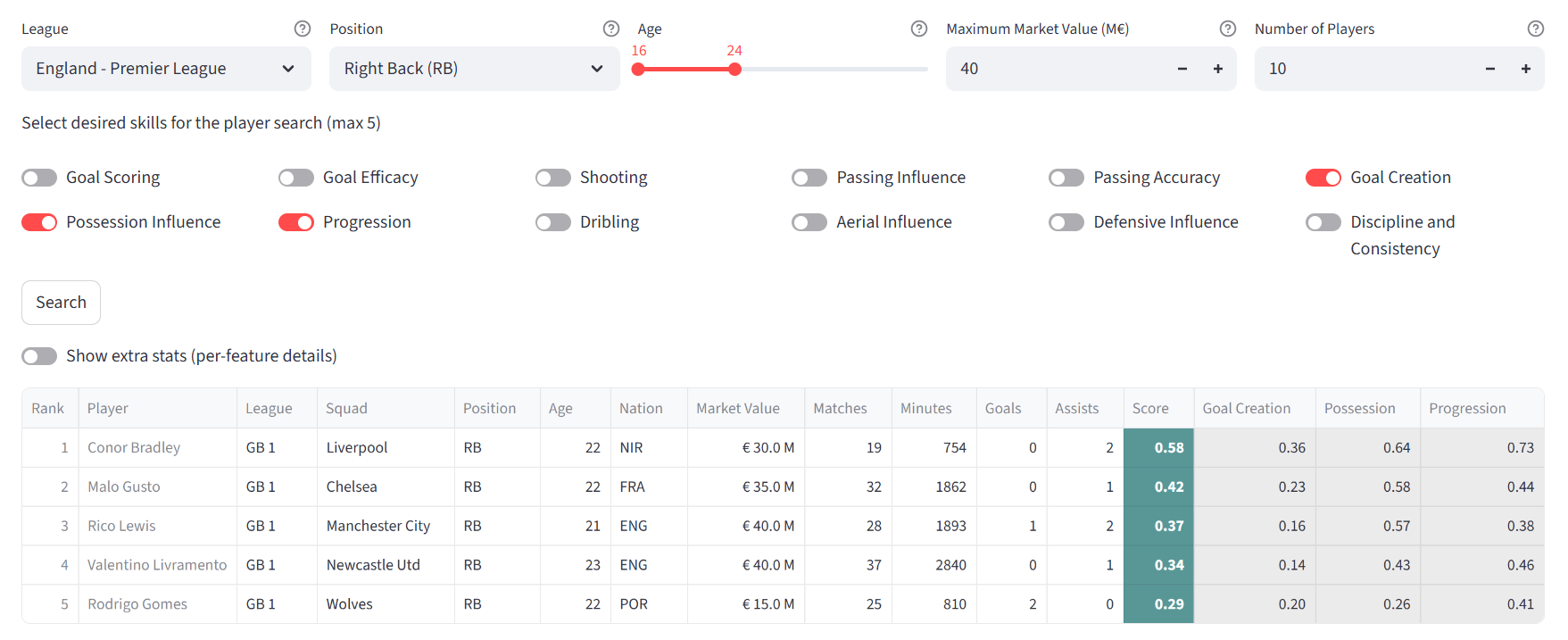Click the Age slider handle at 24
The image size is (1568, 640).
[734, 69]
